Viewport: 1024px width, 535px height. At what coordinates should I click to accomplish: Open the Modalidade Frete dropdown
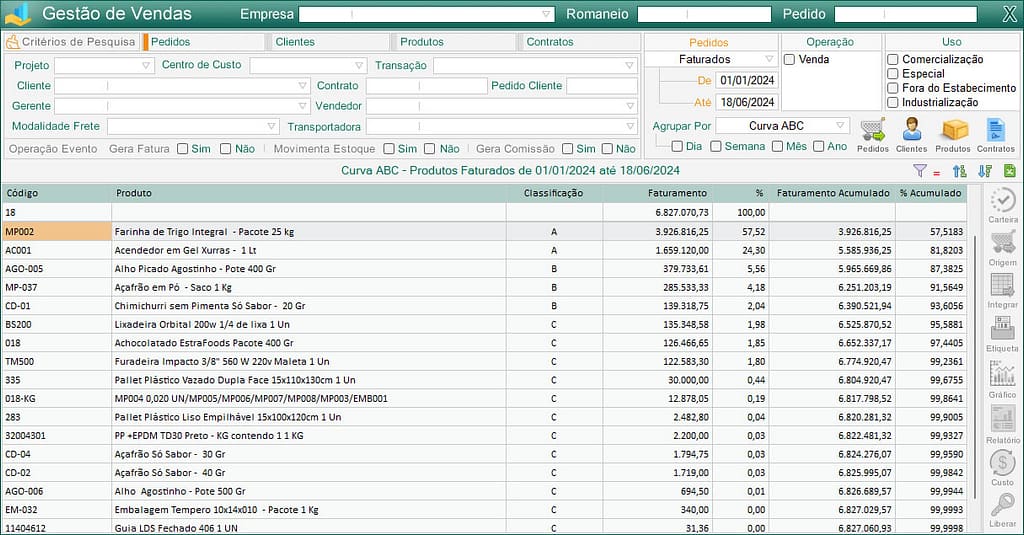(272, 126)
